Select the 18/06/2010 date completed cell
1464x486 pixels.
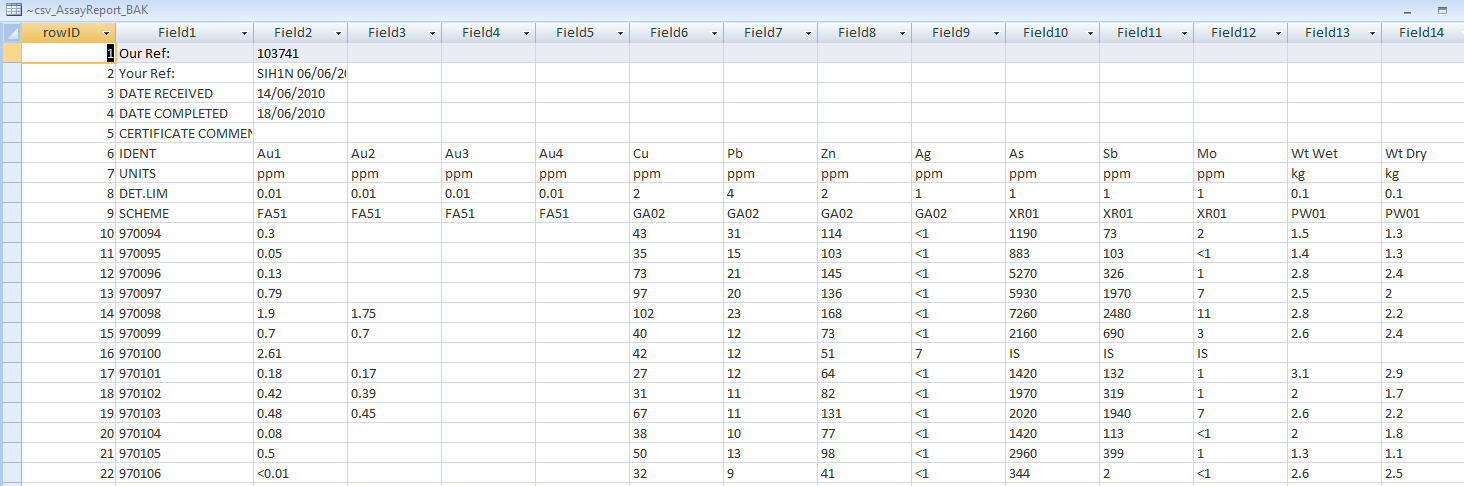300,113
